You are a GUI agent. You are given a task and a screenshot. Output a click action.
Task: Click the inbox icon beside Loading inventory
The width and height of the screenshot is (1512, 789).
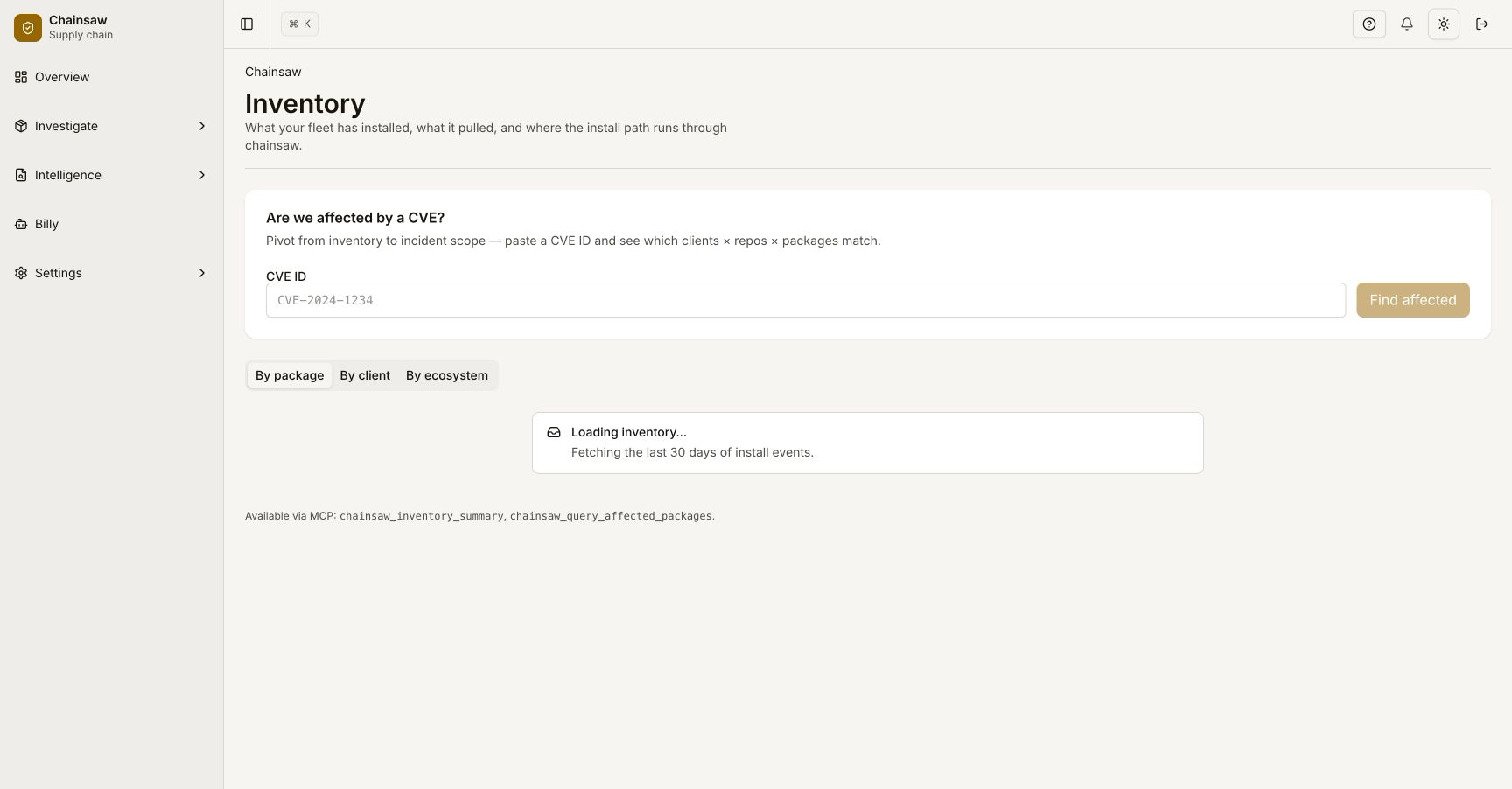554,432
